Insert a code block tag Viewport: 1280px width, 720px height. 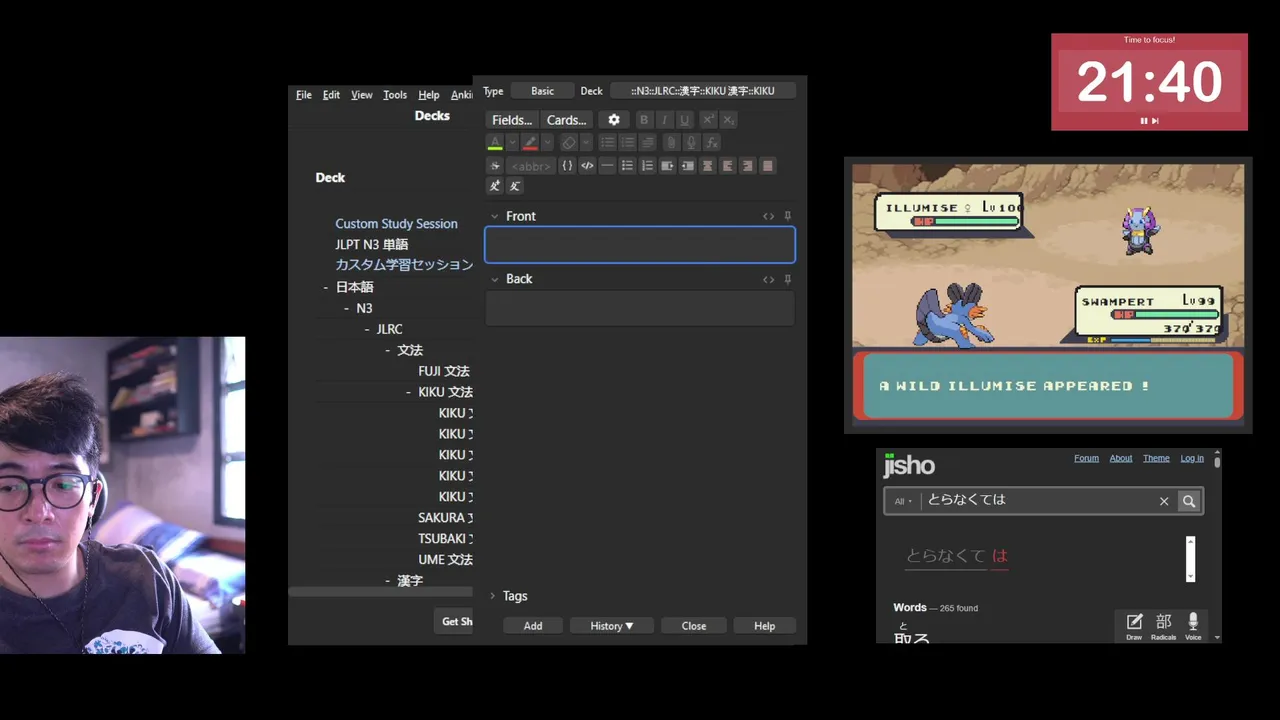pos(587,166)
